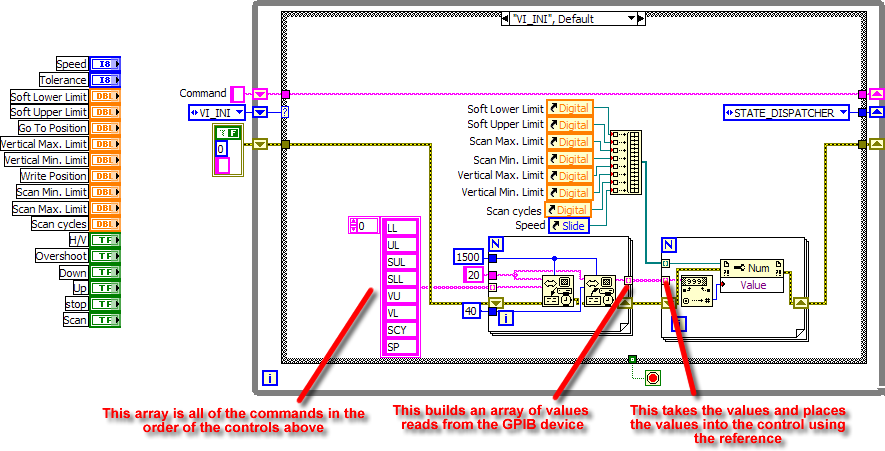Click the H/V boolean TF terminal
The width and height of the screenshot is (885, 451).
pyautogui.click(x=105, y=240)
